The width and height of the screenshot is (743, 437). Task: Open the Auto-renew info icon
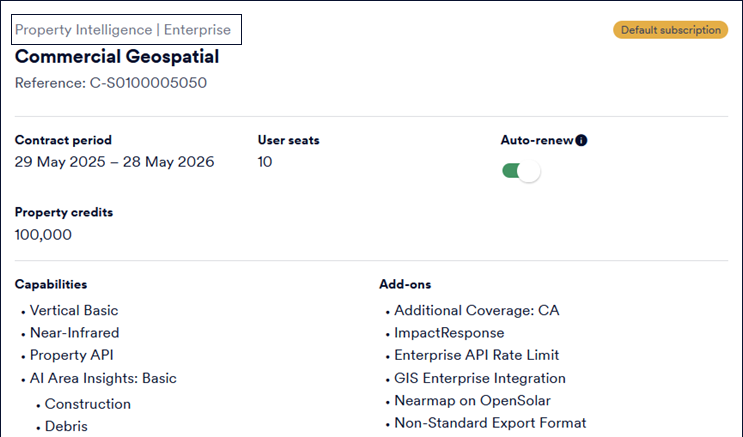click(x=581, y=140)
